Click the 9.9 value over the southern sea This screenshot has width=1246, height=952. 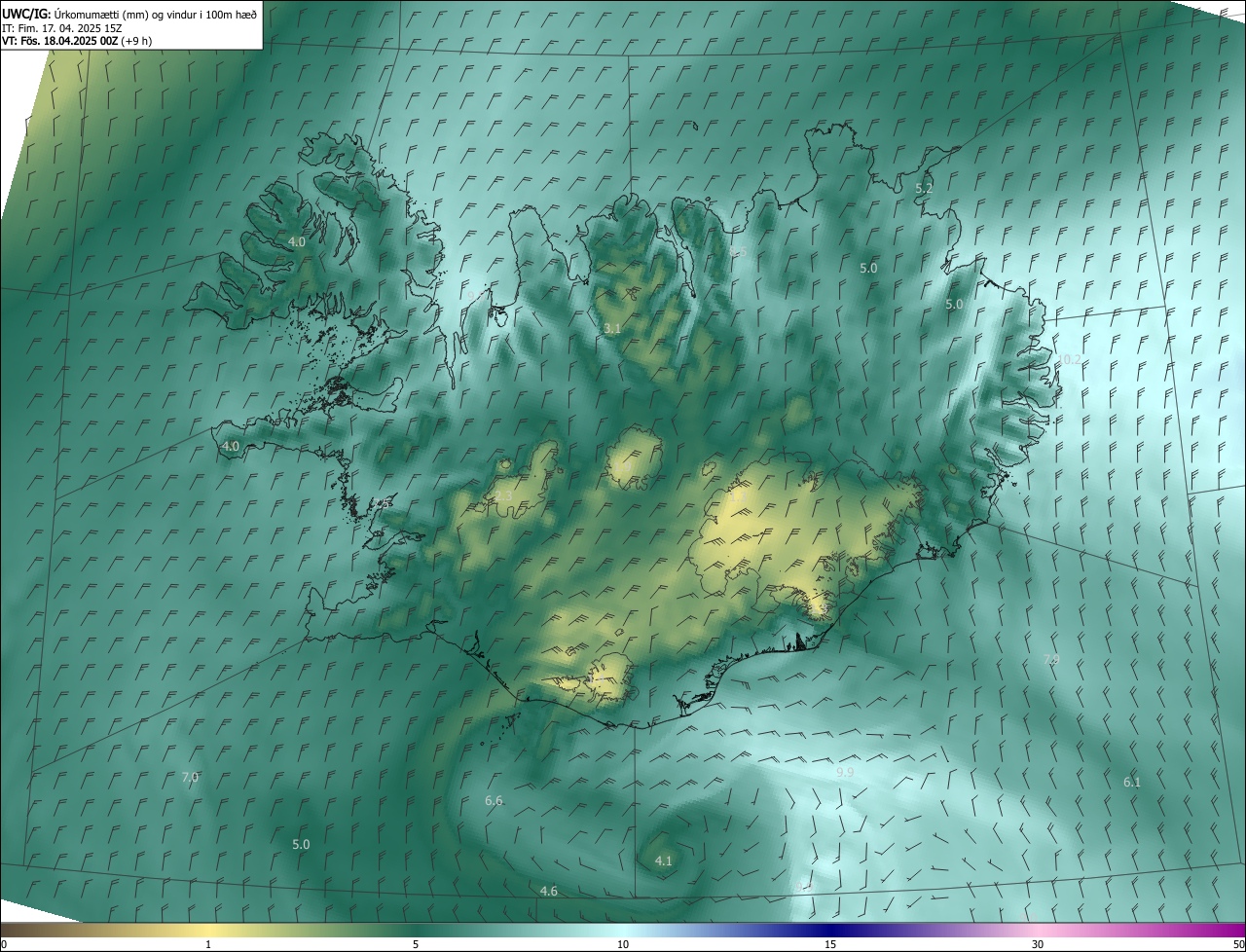click(845, 772)
